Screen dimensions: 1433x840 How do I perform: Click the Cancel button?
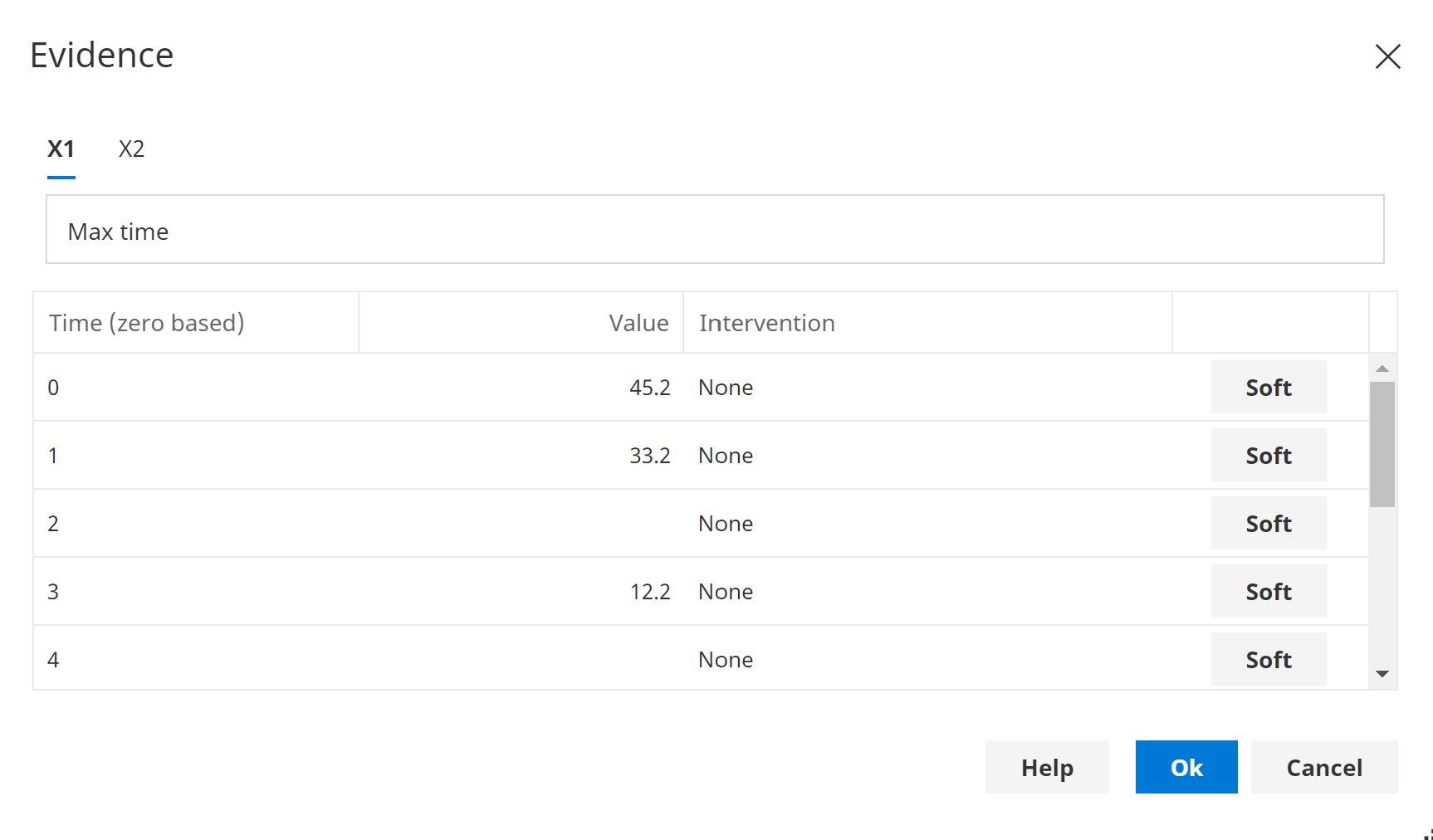(x=1323, y=767)
